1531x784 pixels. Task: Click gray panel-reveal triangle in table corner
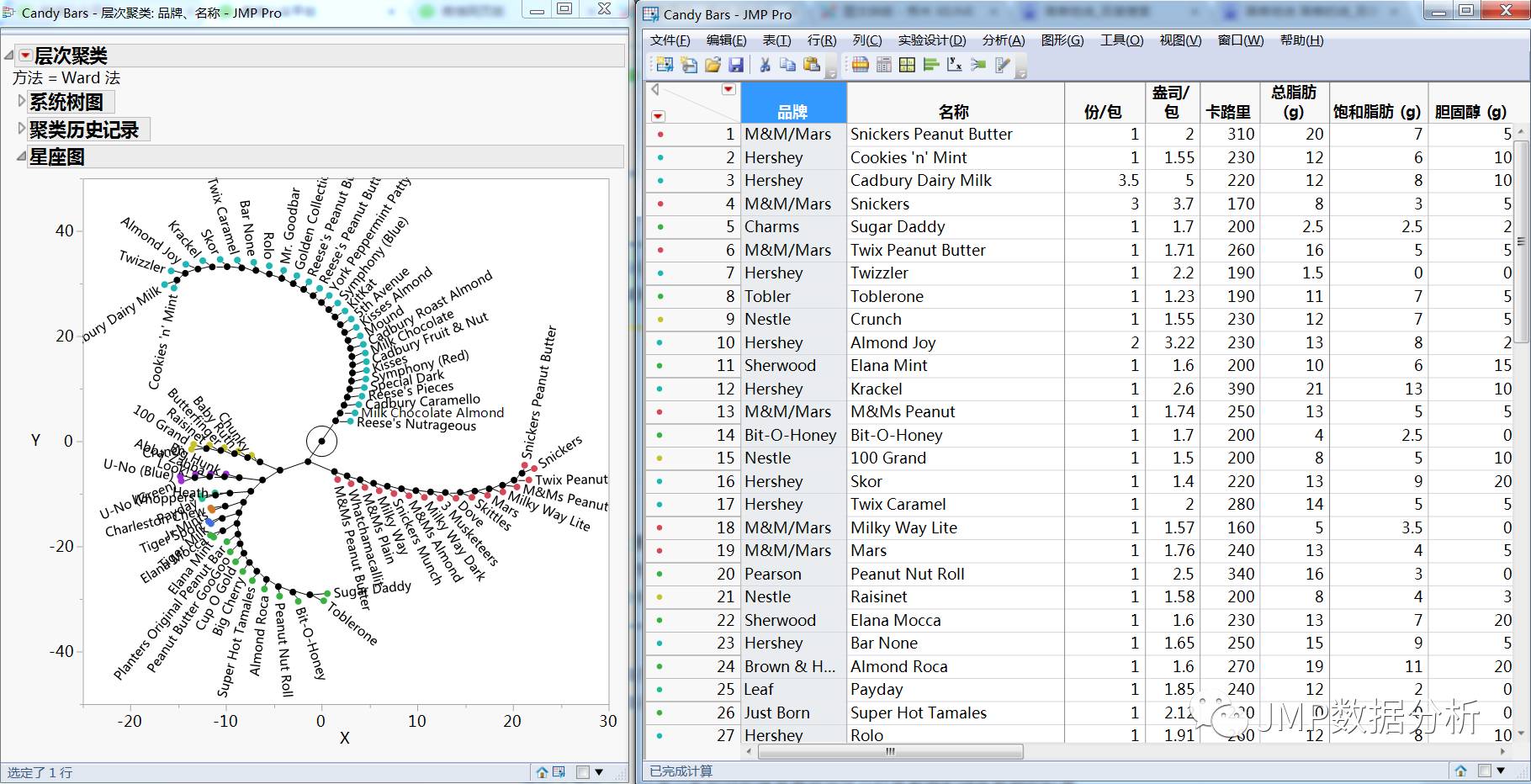click(655, 89)
